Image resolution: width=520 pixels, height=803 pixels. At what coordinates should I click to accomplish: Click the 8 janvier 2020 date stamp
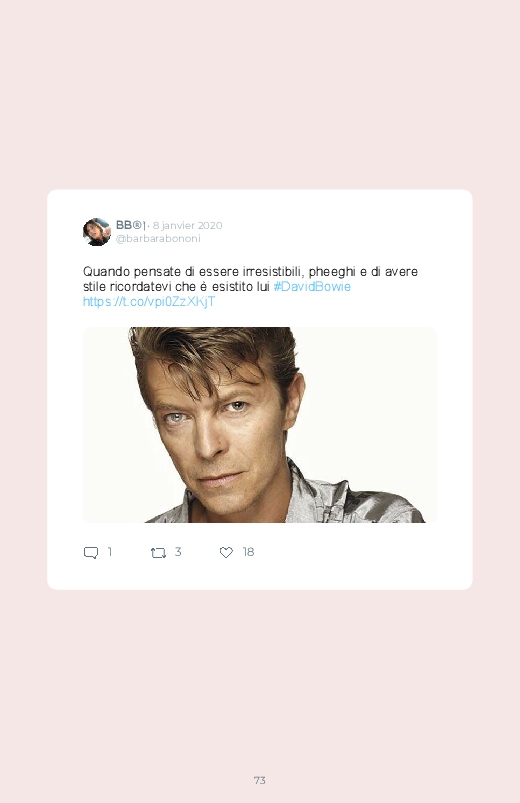click(x=188, y=225)
